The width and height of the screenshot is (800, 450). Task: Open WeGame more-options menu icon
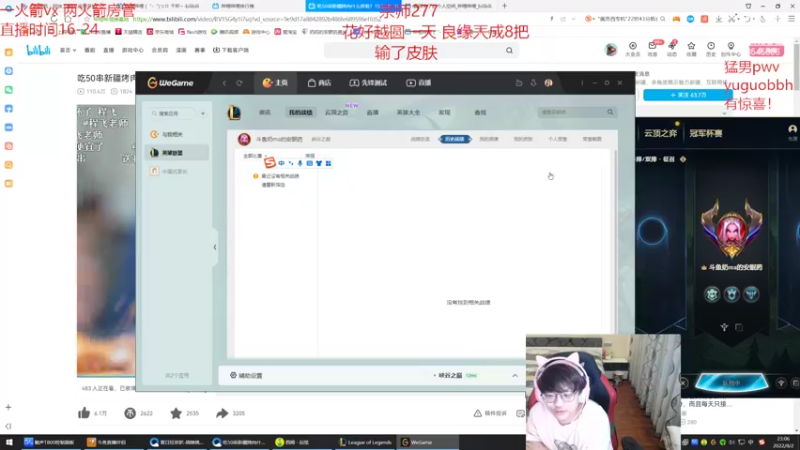click(582, 83)
